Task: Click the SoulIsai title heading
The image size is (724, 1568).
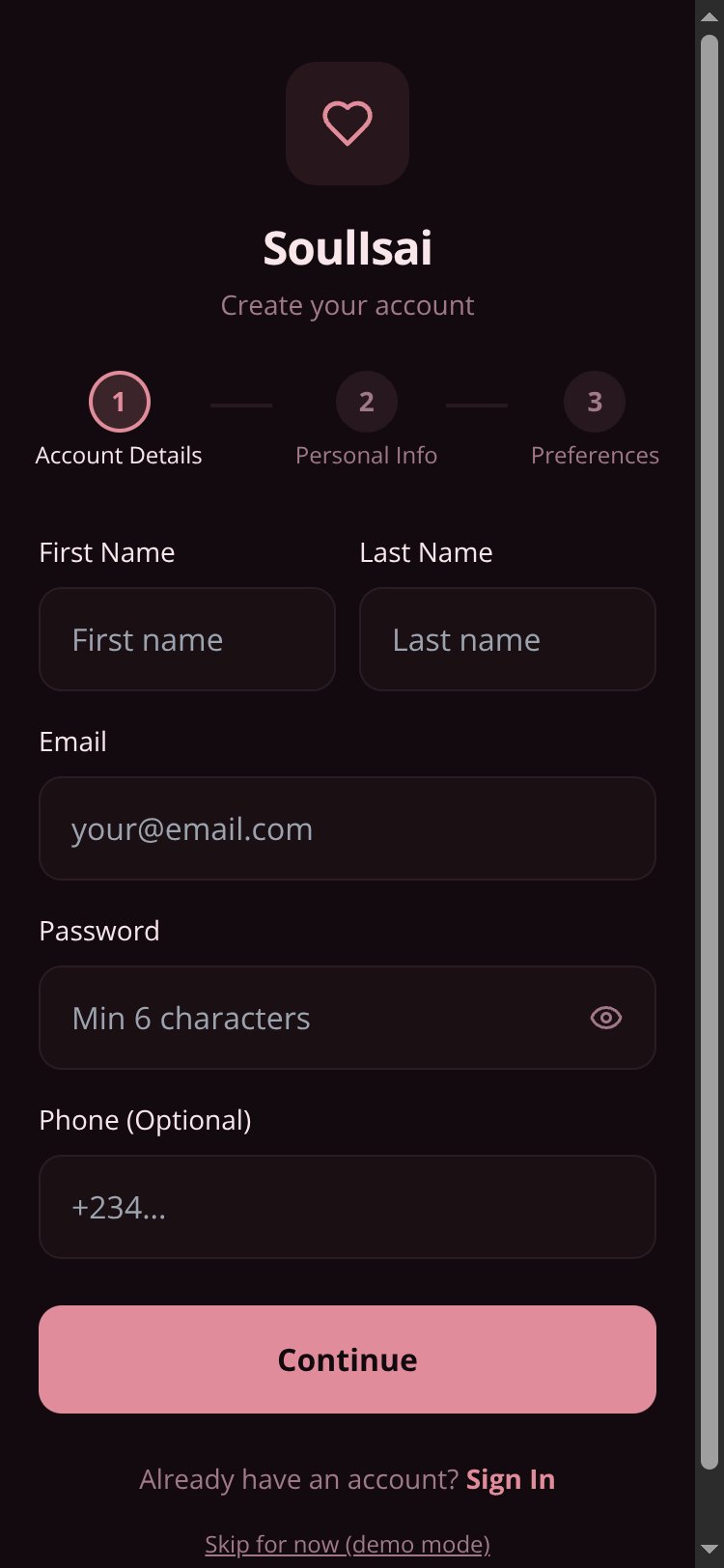Action: pos(348,248)
